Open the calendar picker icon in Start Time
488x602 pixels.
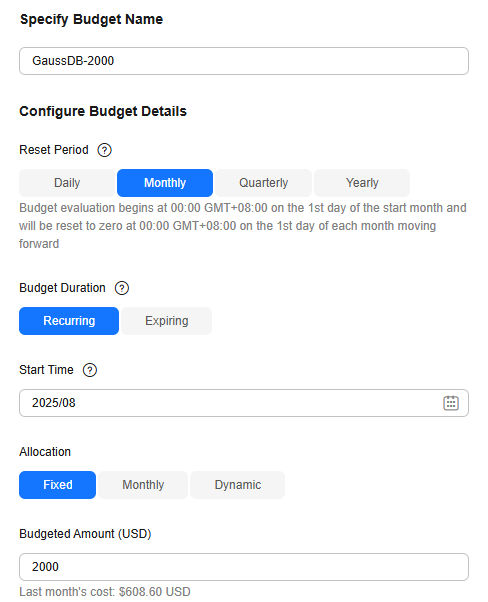coord(451,403)
